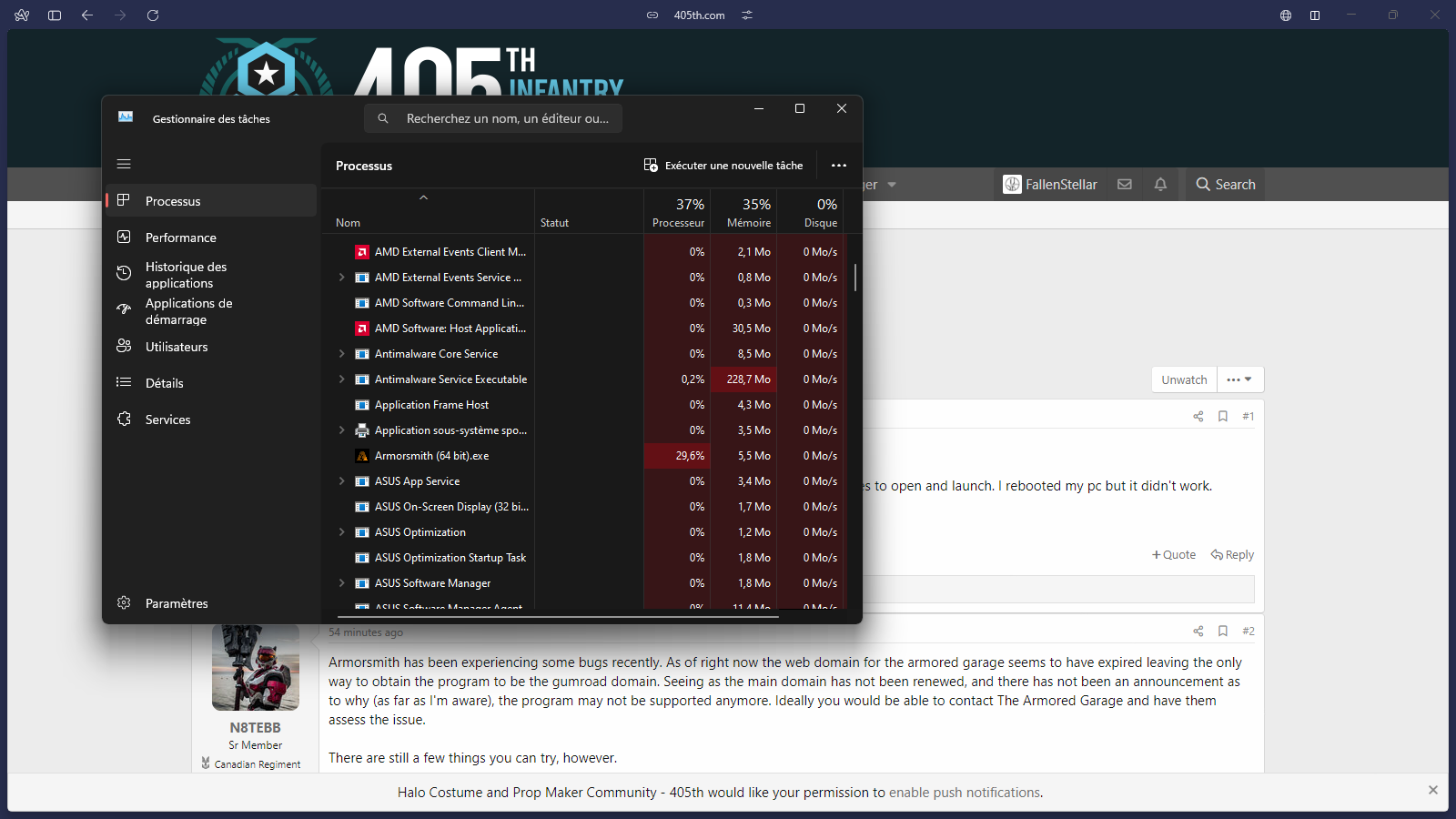Open the Processus tab in Task Manager

pos(211,200)
